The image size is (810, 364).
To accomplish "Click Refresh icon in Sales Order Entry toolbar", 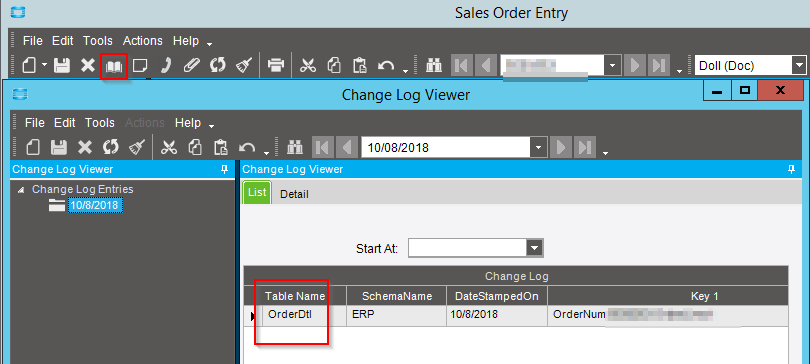I will [x=217, y=66].
